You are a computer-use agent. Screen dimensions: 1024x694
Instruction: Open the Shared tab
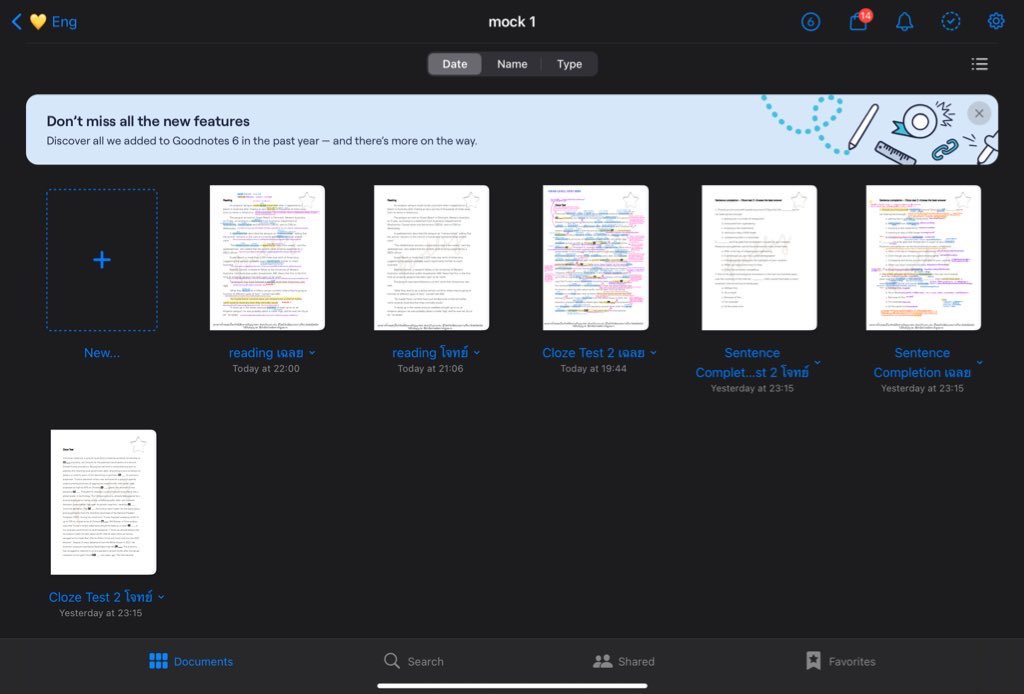(624, 661)
